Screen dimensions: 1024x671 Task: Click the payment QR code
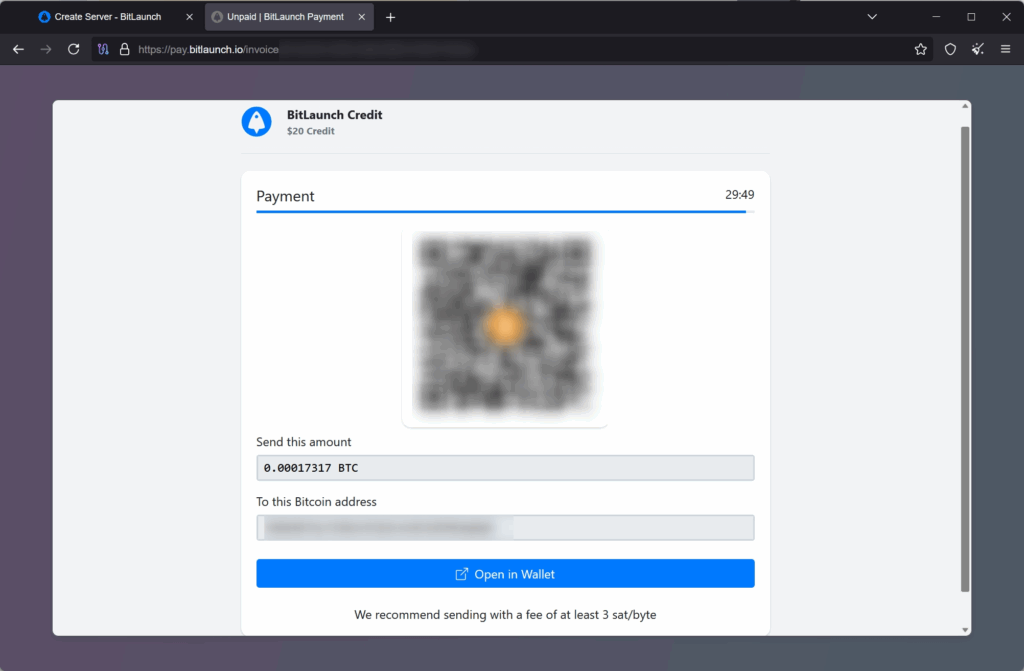coord(505,326)
